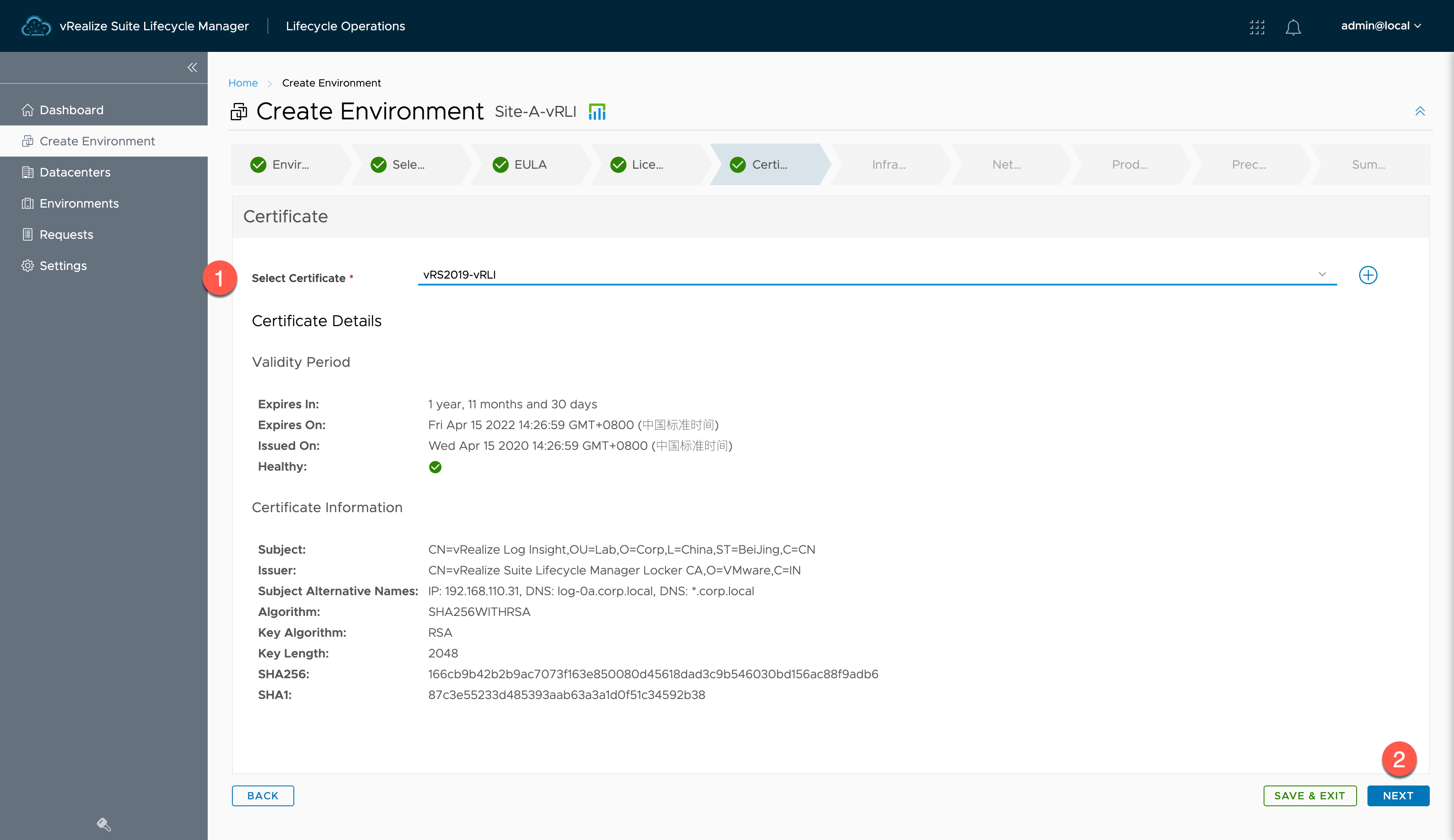This screenshot has width=1454, height=840.
Task: Click the Subject Alternative Names value
Action: (x=591, y=591)
